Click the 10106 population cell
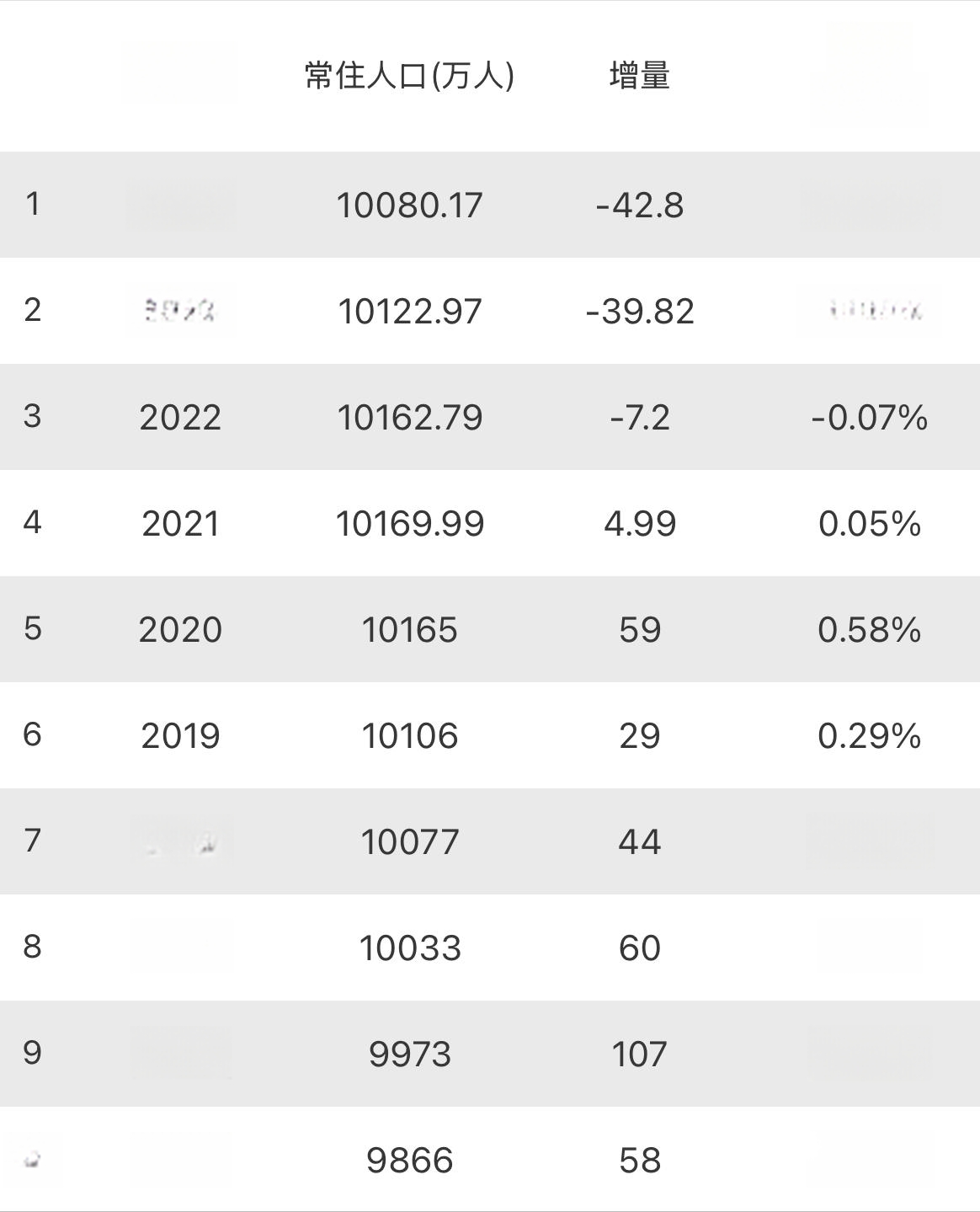Viewport: 980px width, 1212px height. pyautogui.click(x=409, y=735)
